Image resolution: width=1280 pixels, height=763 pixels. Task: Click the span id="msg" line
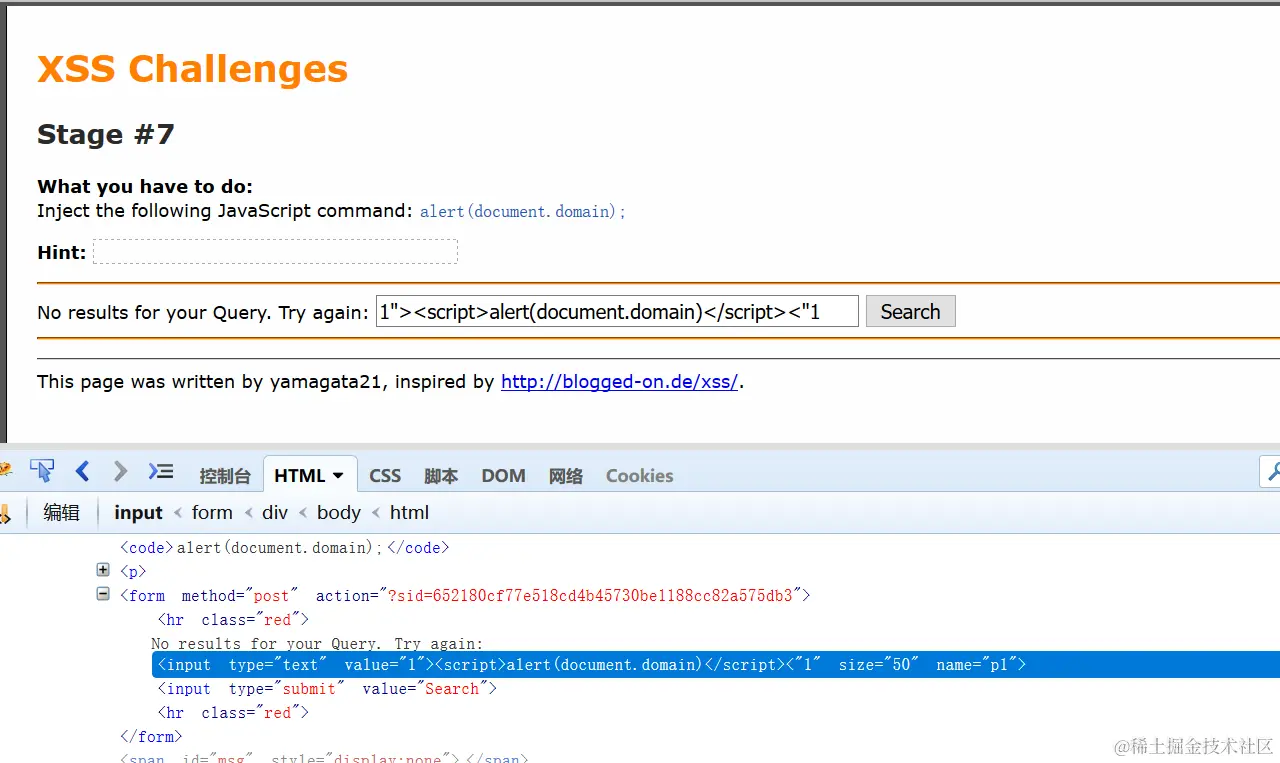coord(324,757)
